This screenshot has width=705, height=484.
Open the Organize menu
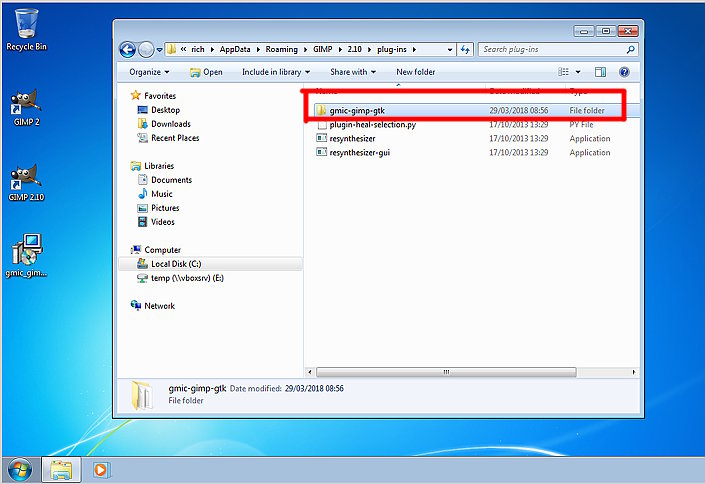[149, 72]
